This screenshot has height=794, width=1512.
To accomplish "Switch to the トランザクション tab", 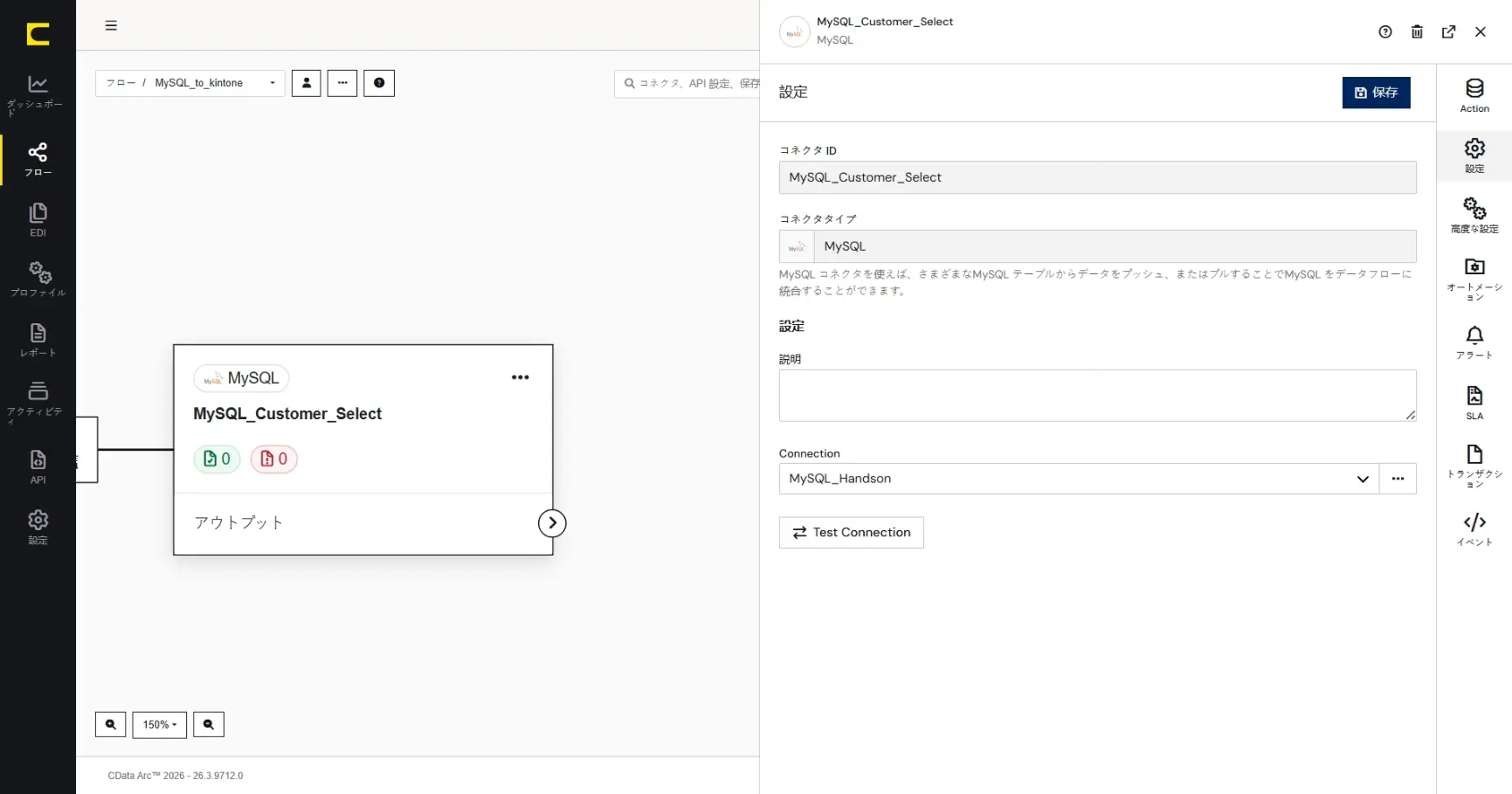I will pyautogui.click(x=1474, y=466).
